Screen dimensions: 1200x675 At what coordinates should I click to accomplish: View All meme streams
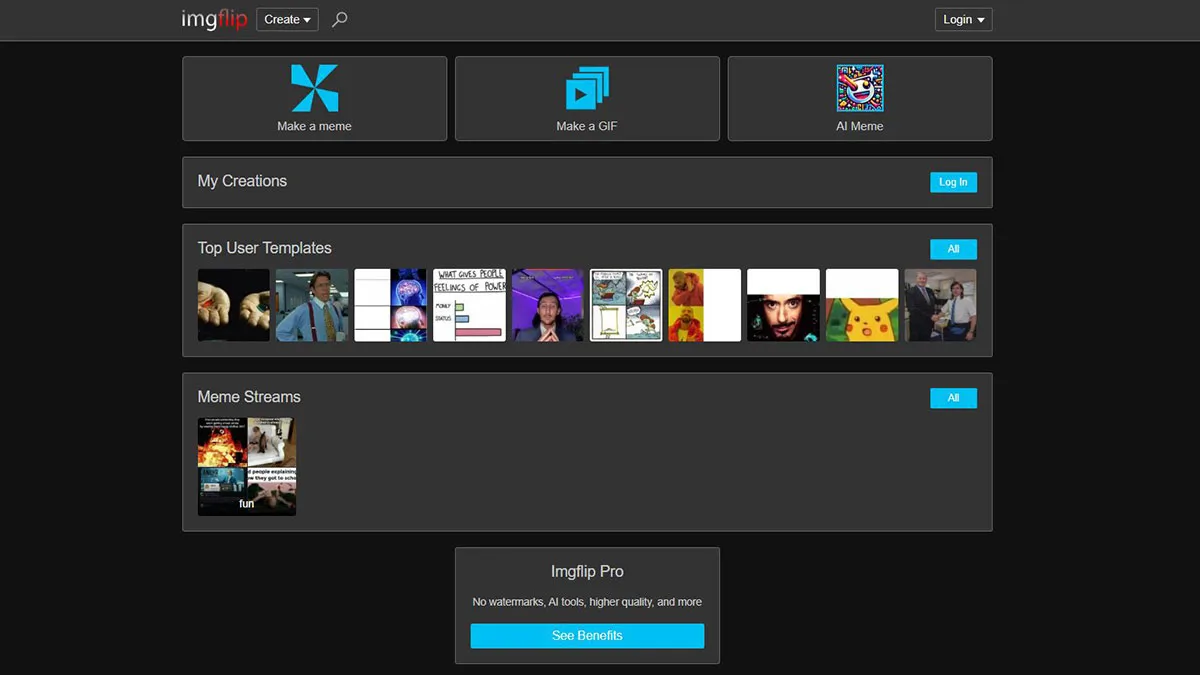click(953, 398)
